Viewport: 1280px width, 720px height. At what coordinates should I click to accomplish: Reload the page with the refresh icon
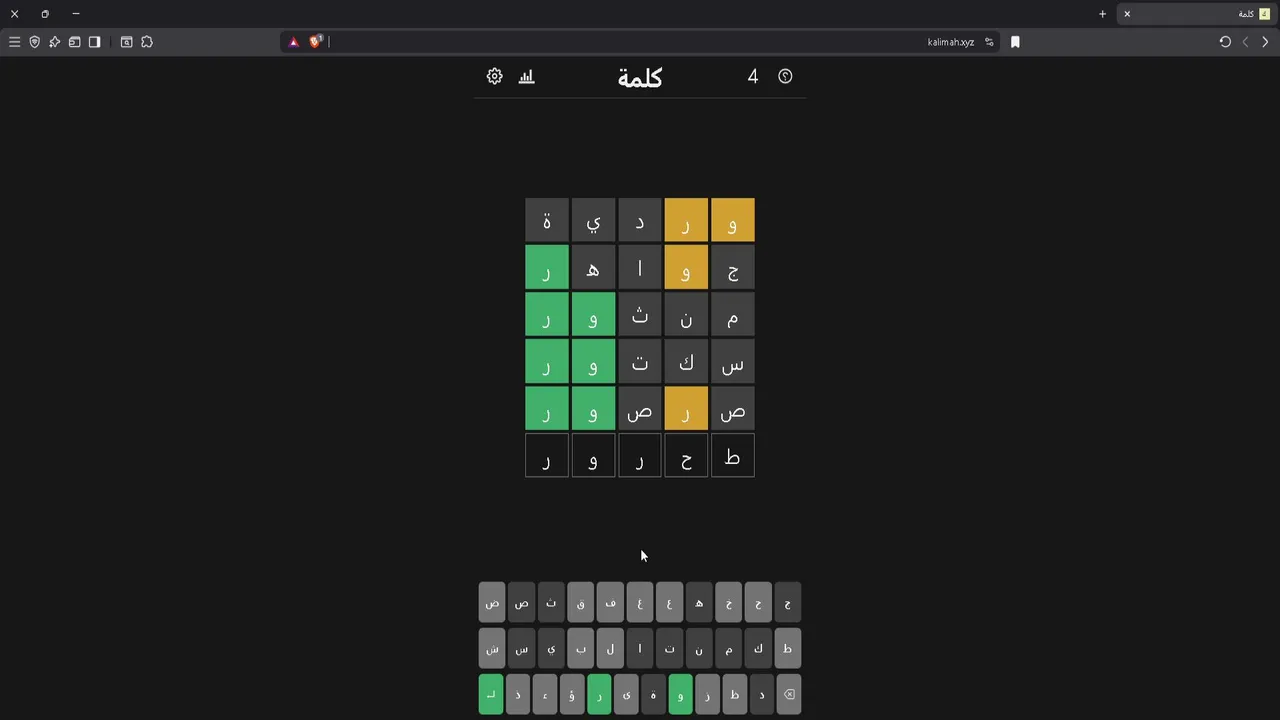point(1225,42)
